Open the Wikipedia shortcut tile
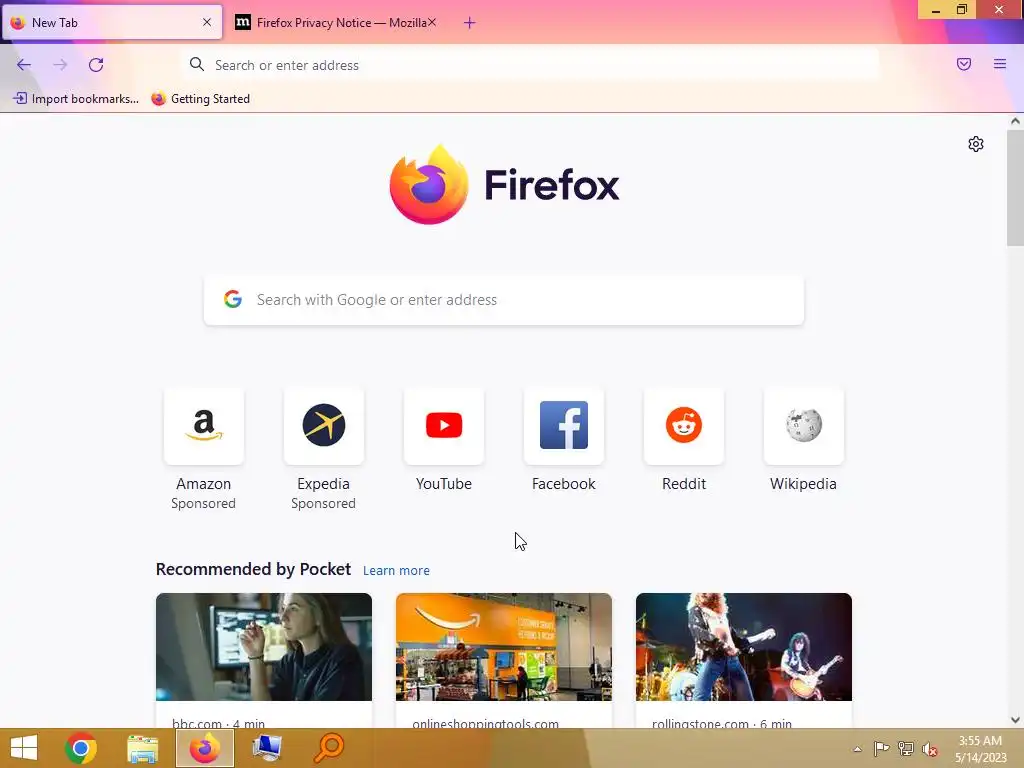The image size is (1024, 768). click(803, 426)
